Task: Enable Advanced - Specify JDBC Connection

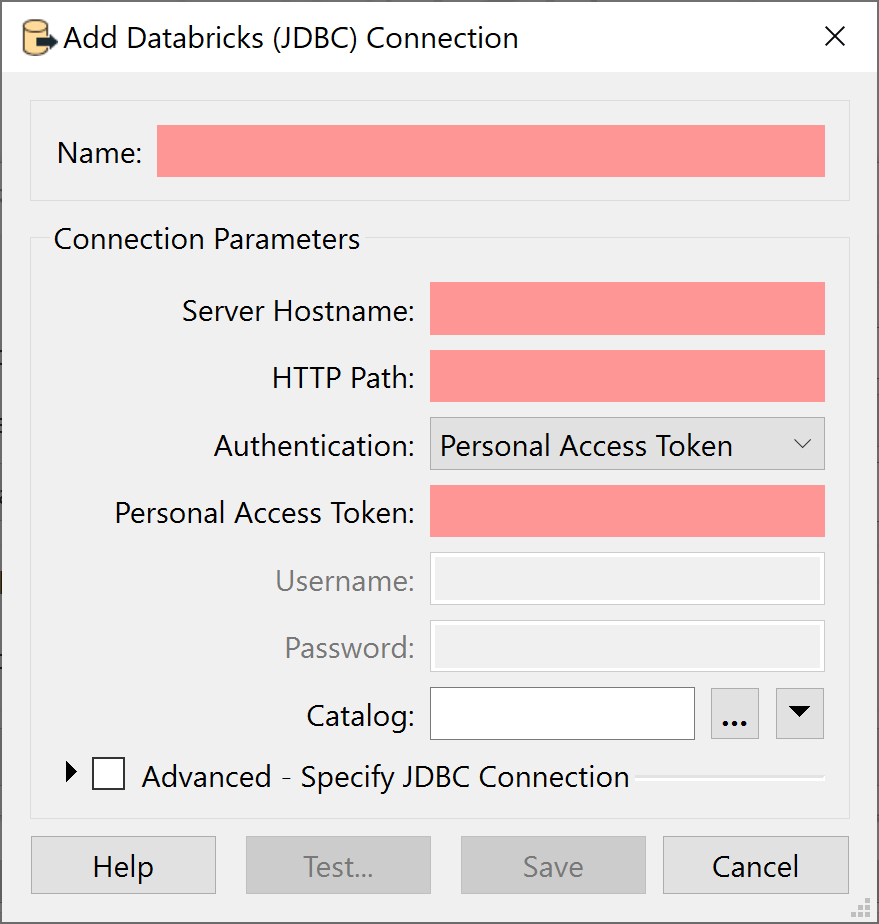Action: pyautogui.click(x=108, y=773)
